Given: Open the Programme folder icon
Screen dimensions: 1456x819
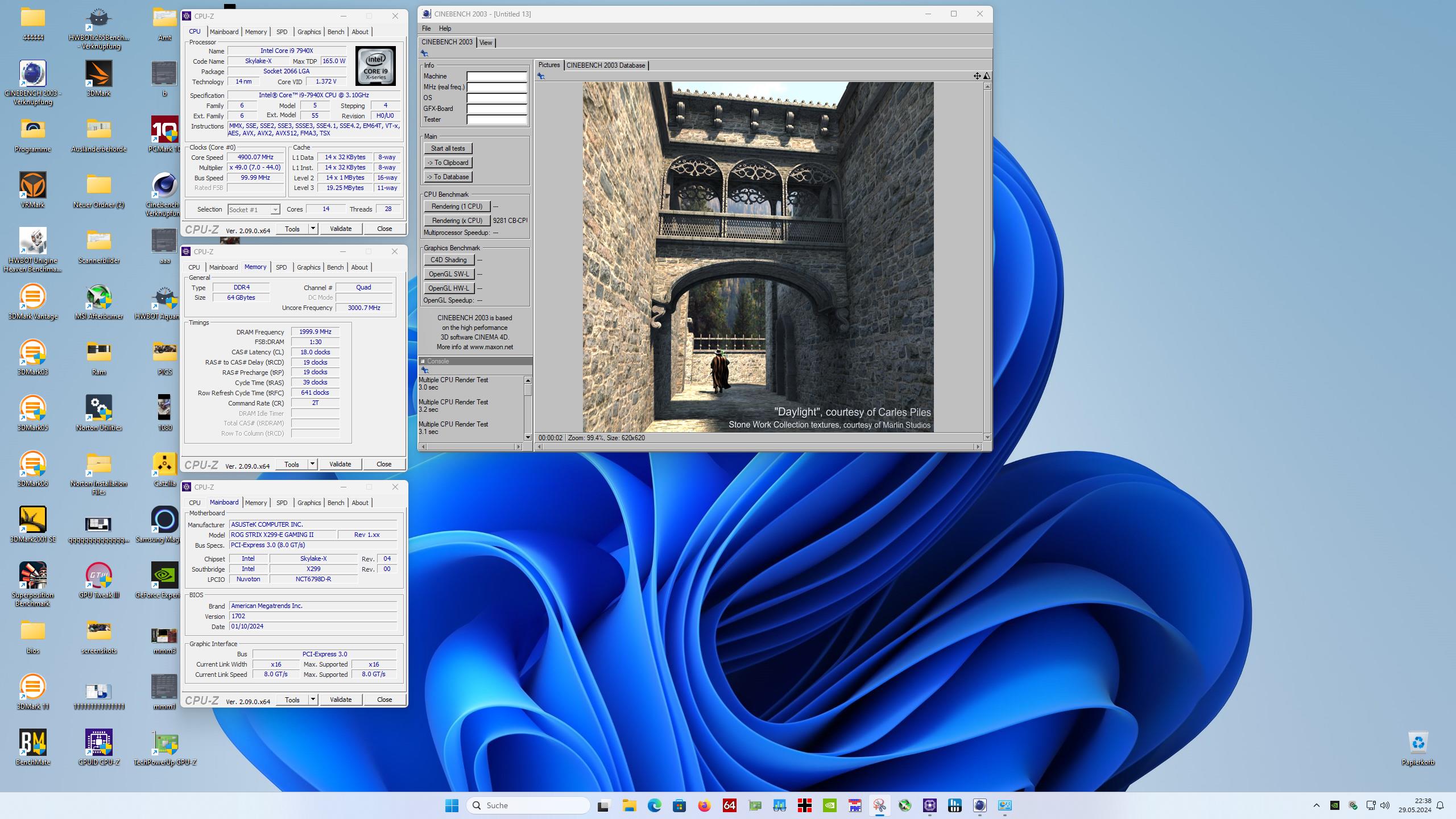Looking at the screenshot, I should click(33, 134).
